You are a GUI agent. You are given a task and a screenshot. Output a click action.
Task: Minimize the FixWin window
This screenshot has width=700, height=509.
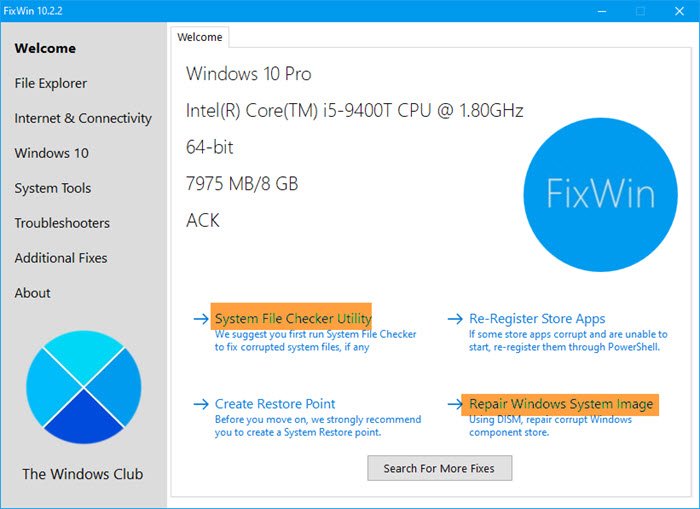point(602,11)
